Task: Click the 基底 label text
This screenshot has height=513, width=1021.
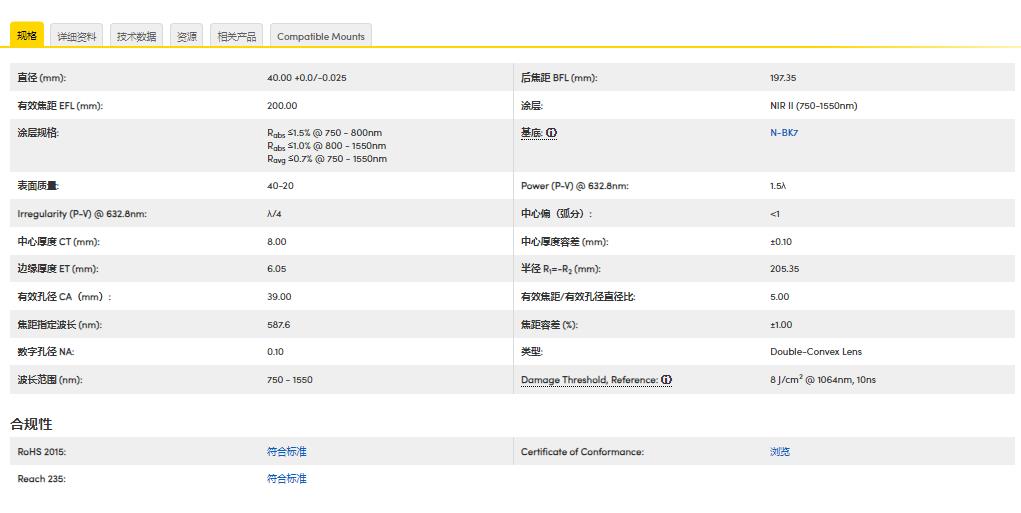Action: (531, 133)
